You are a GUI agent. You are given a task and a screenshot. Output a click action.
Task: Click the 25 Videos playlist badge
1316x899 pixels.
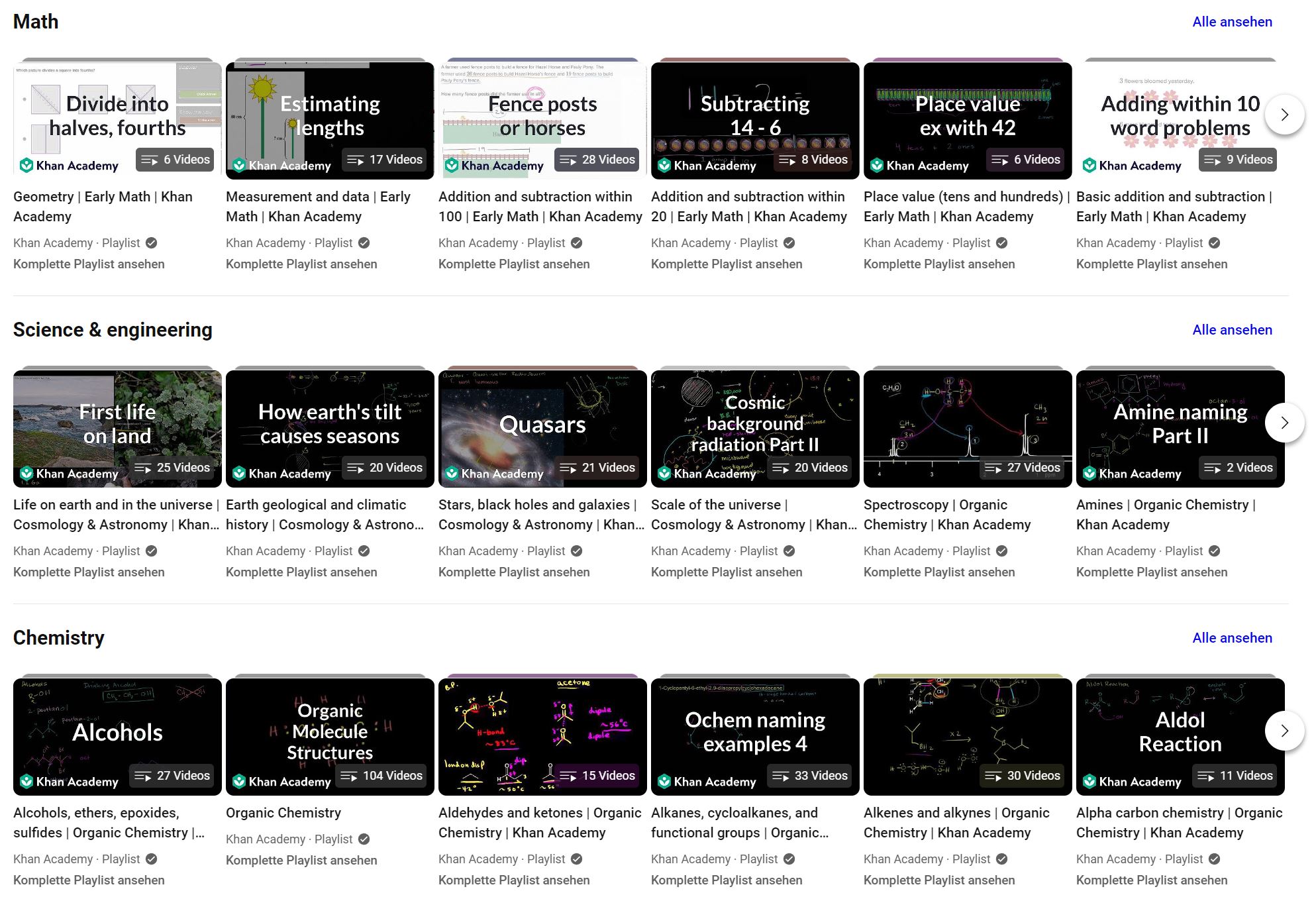point(172,468)
